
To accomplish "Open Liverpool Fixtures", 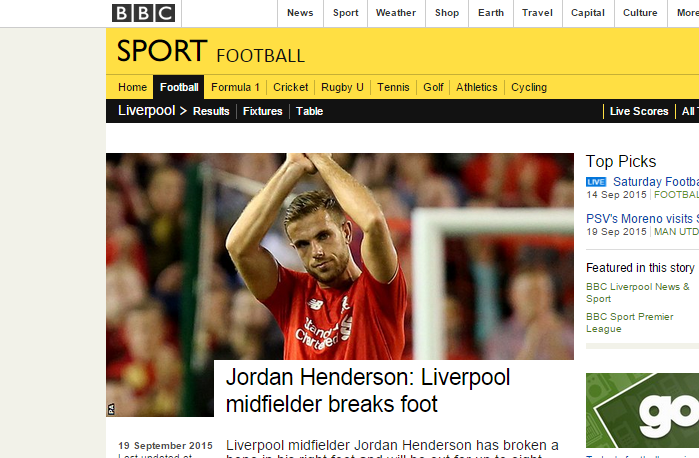I will click(x=263, y=111).
